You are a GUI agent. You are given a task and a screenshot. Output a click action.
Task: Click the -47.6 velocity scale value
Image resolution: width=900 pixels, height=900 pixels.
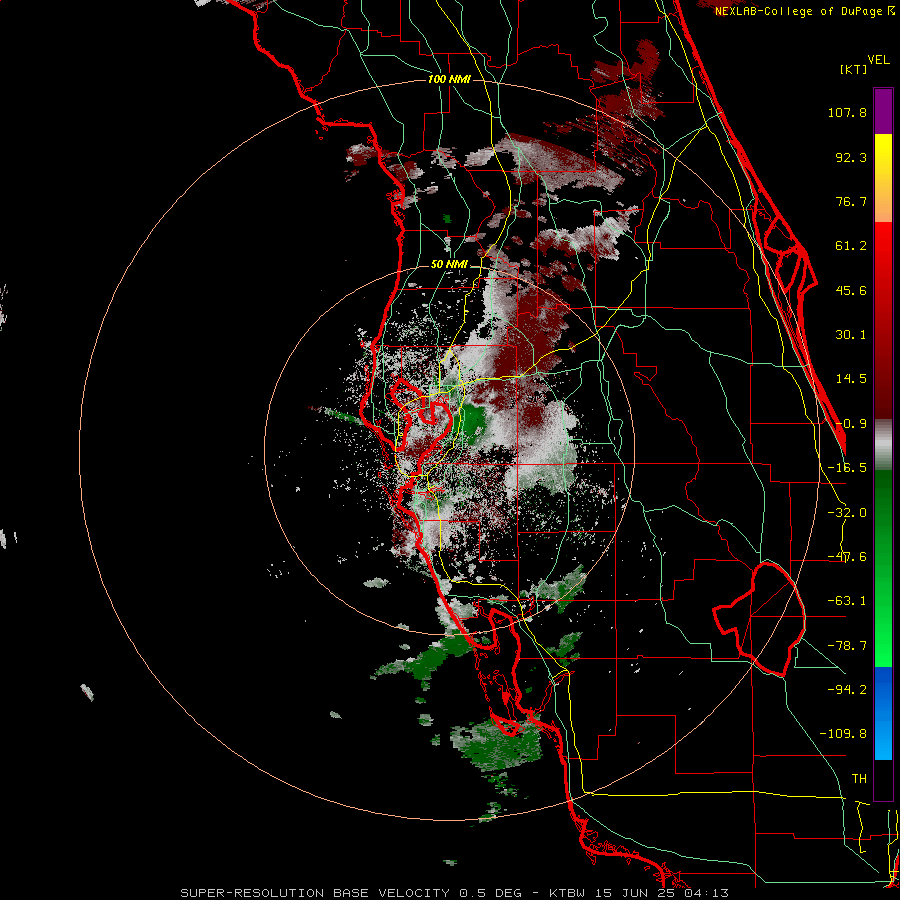(x=847, y=557)
